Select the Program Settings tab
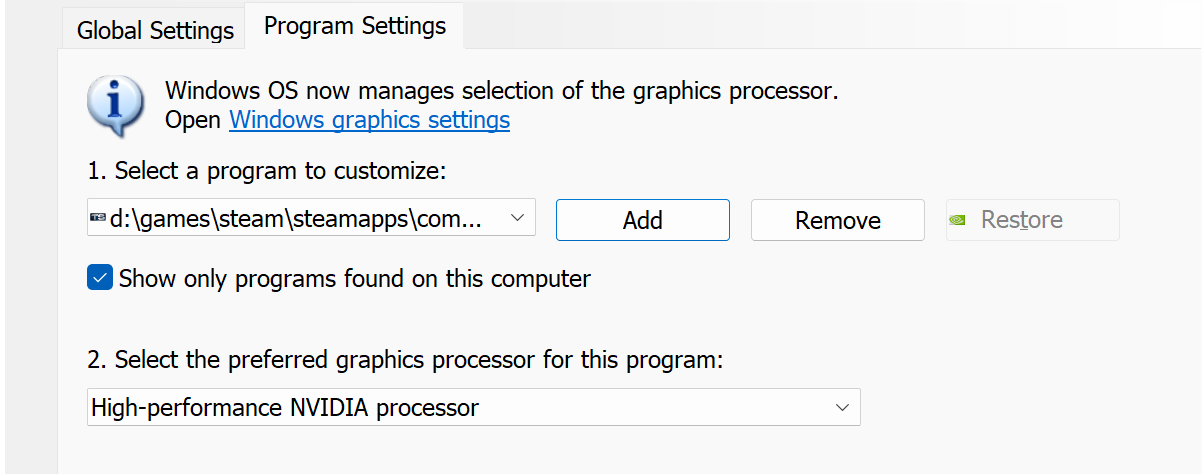This screenshot has width=1203, height=474. (355, 26)
